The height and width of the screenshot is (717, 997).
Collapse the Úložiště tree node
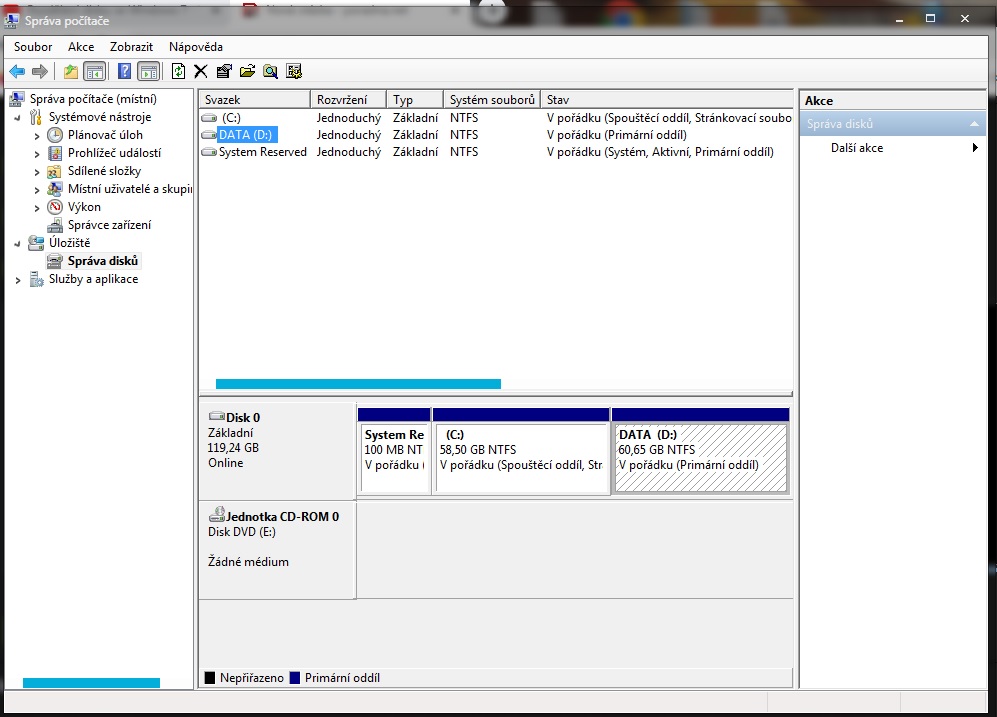(x=17, y=243)
